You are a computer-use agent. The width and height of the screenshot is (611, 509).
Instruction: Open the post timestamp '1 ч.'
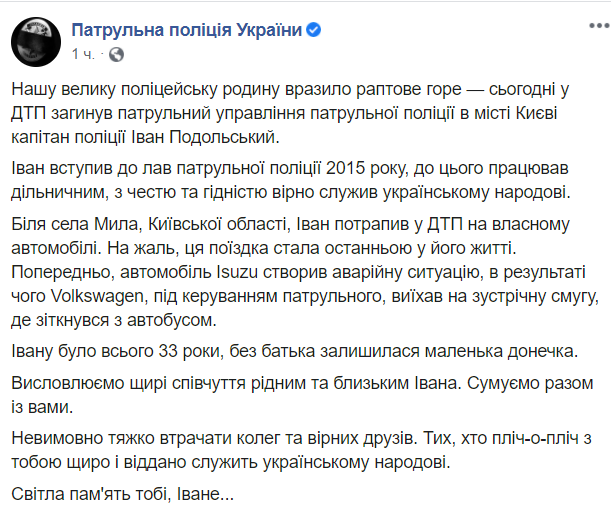point(83,51)
